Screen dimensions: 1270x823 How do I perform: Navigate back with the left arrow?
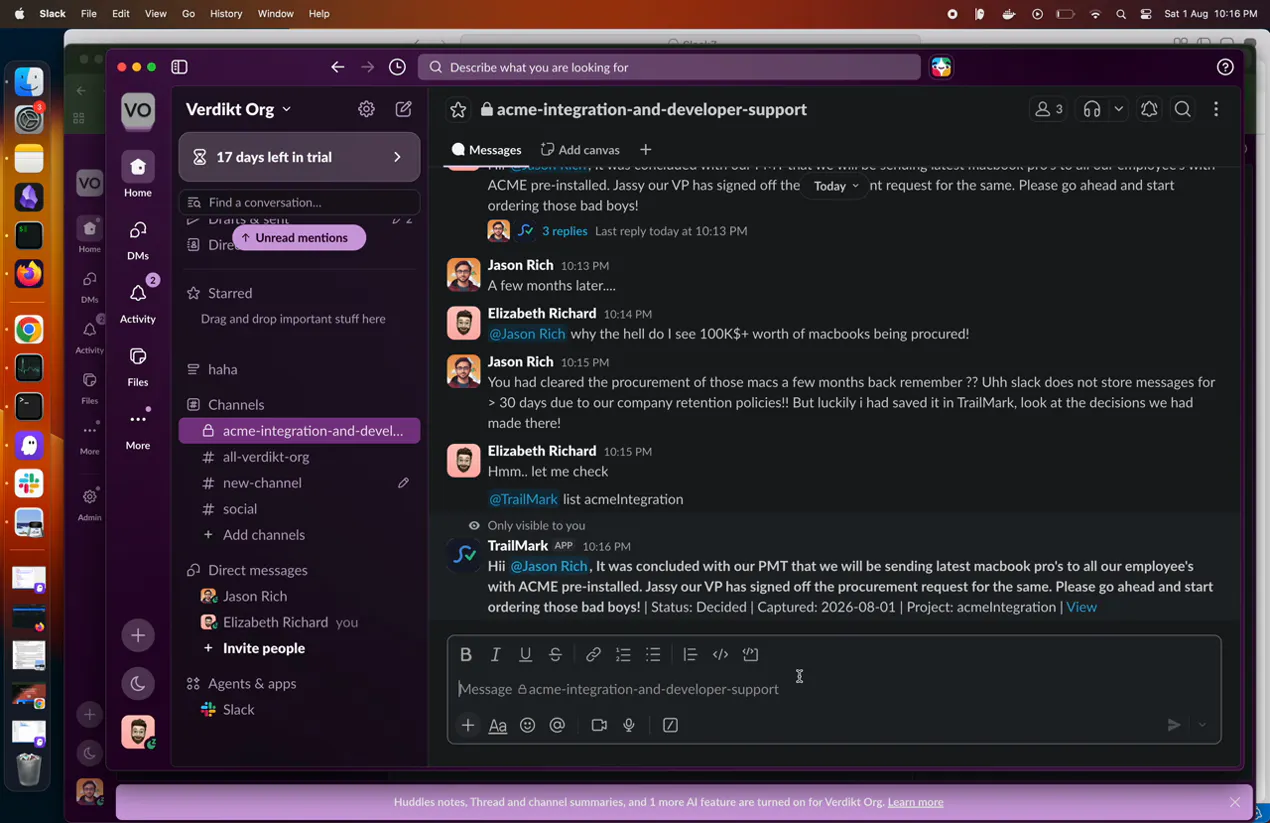(338, 67)
